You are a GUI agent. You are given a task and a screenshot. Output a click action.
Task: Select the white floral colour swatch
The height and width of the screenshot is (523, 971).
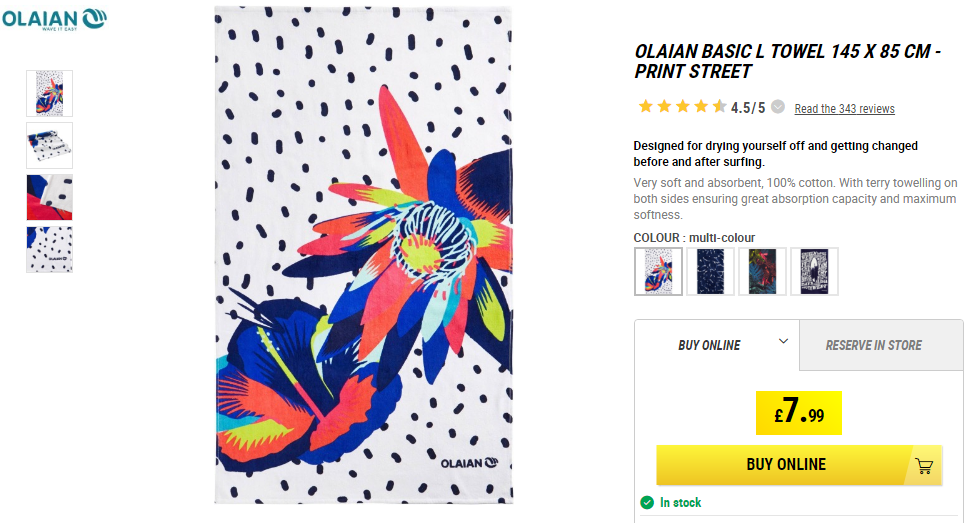tap(658, 271)
